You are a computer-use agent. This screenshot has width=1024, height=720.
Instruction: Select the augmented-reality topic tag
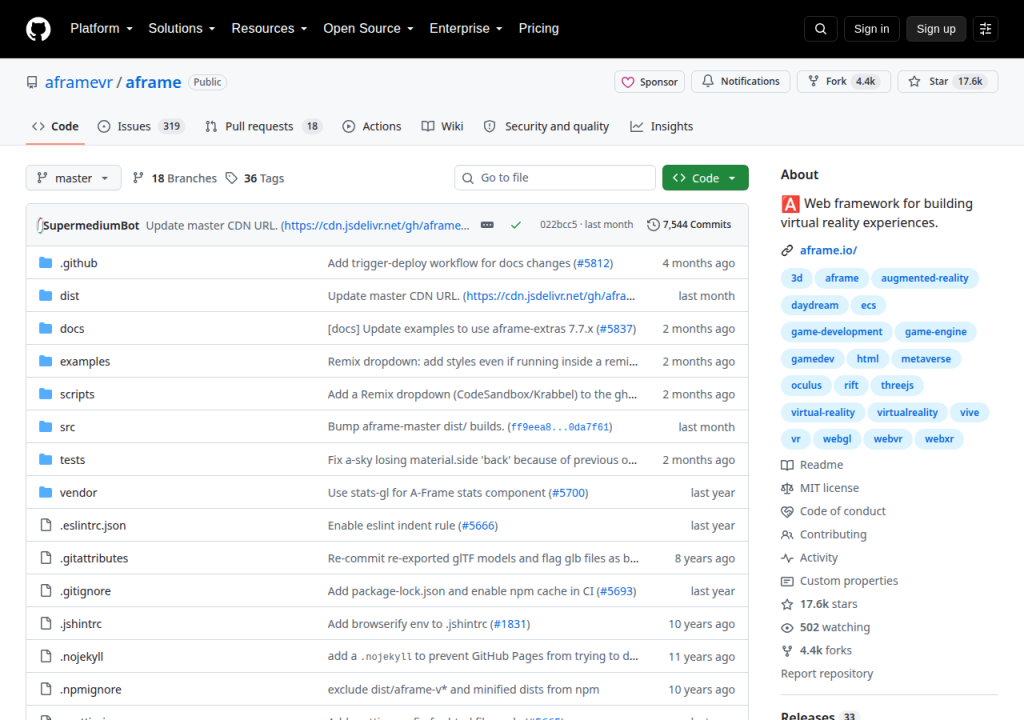924,278
